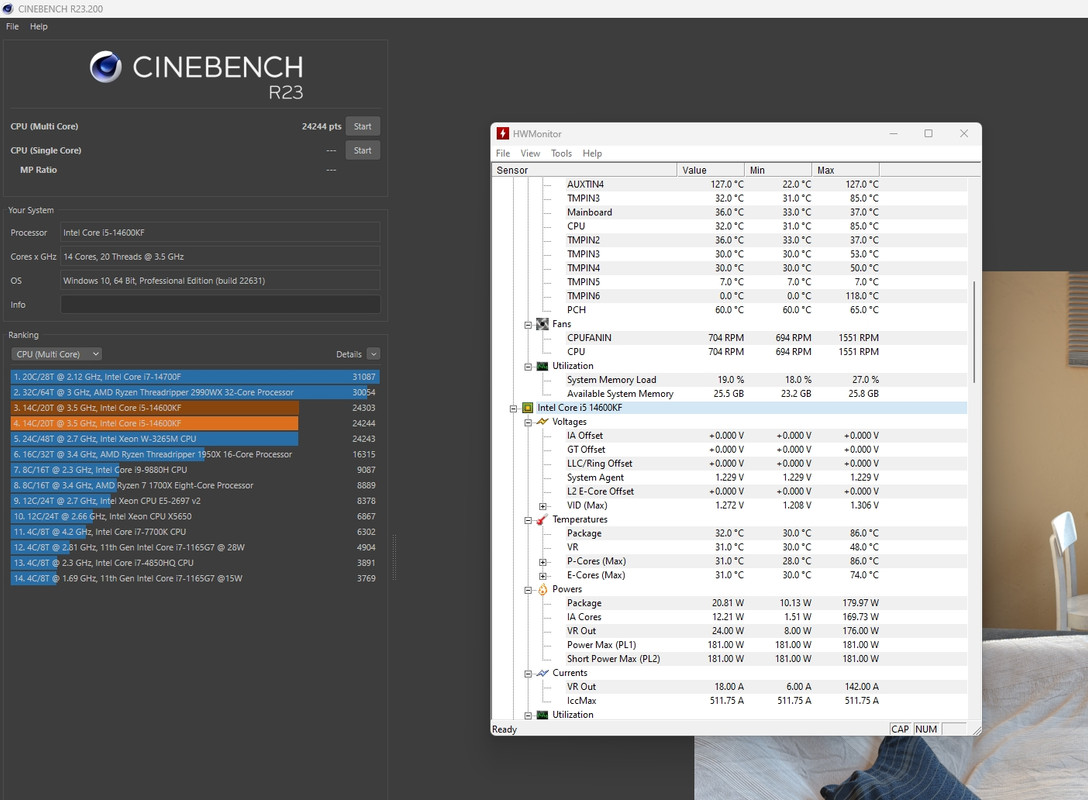Click the Info input field
The width and height of the screenshot is (1088, 800).
pos(220,305)
